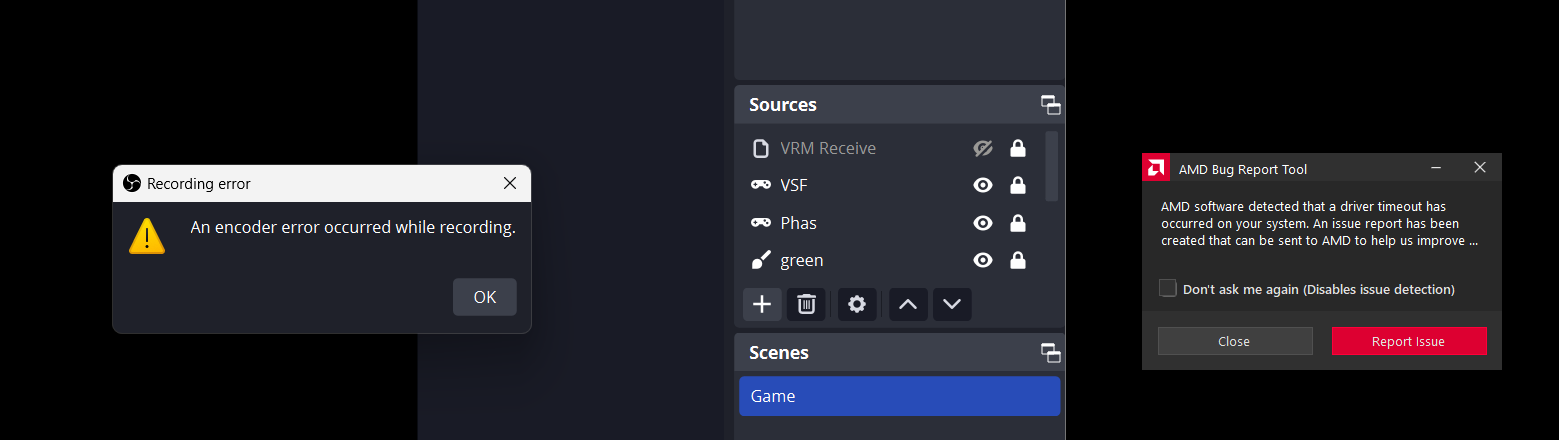The width and height of the screenshot is (1559, 440).
Task: Add a new source with plus button
Action: pos(762,304)
